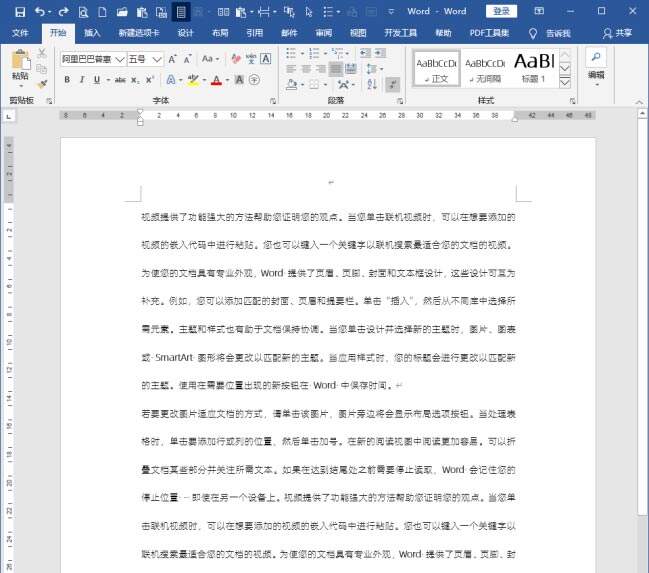649x573 pixels.
Task: Expand the styles gallery more arrow
Action: pos(565,83)
